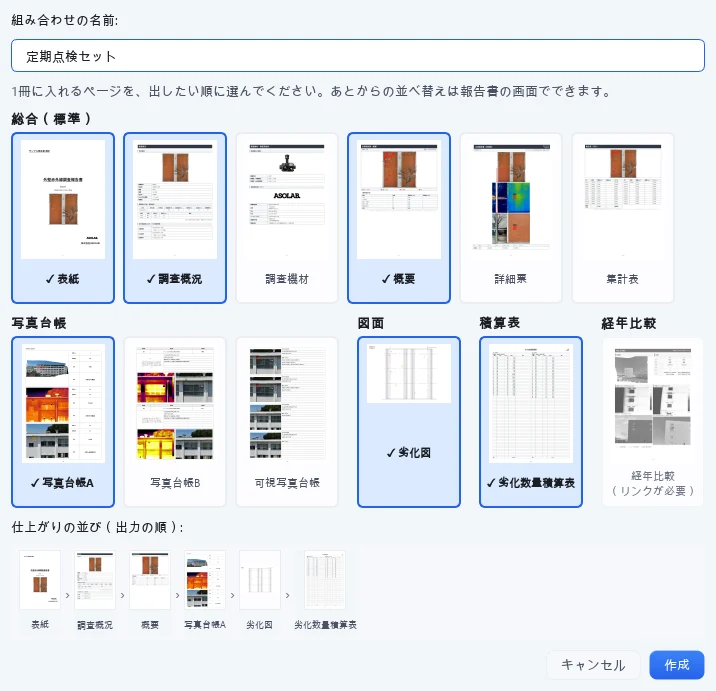716x691 pixels.
Task: Click 調査概況 thumbnail in output order
Action: [x=95, y=580]
